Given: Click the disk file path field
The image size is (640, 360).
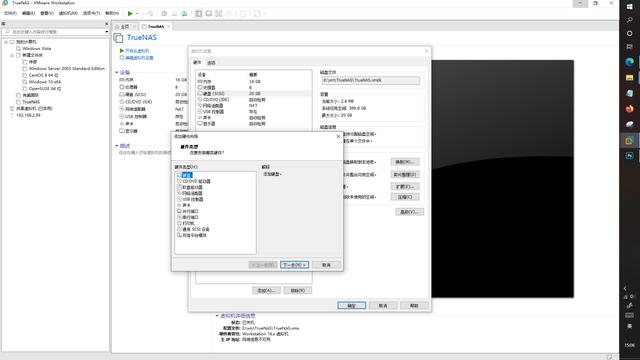Looking at the screenshot, I should click(370, 80).
